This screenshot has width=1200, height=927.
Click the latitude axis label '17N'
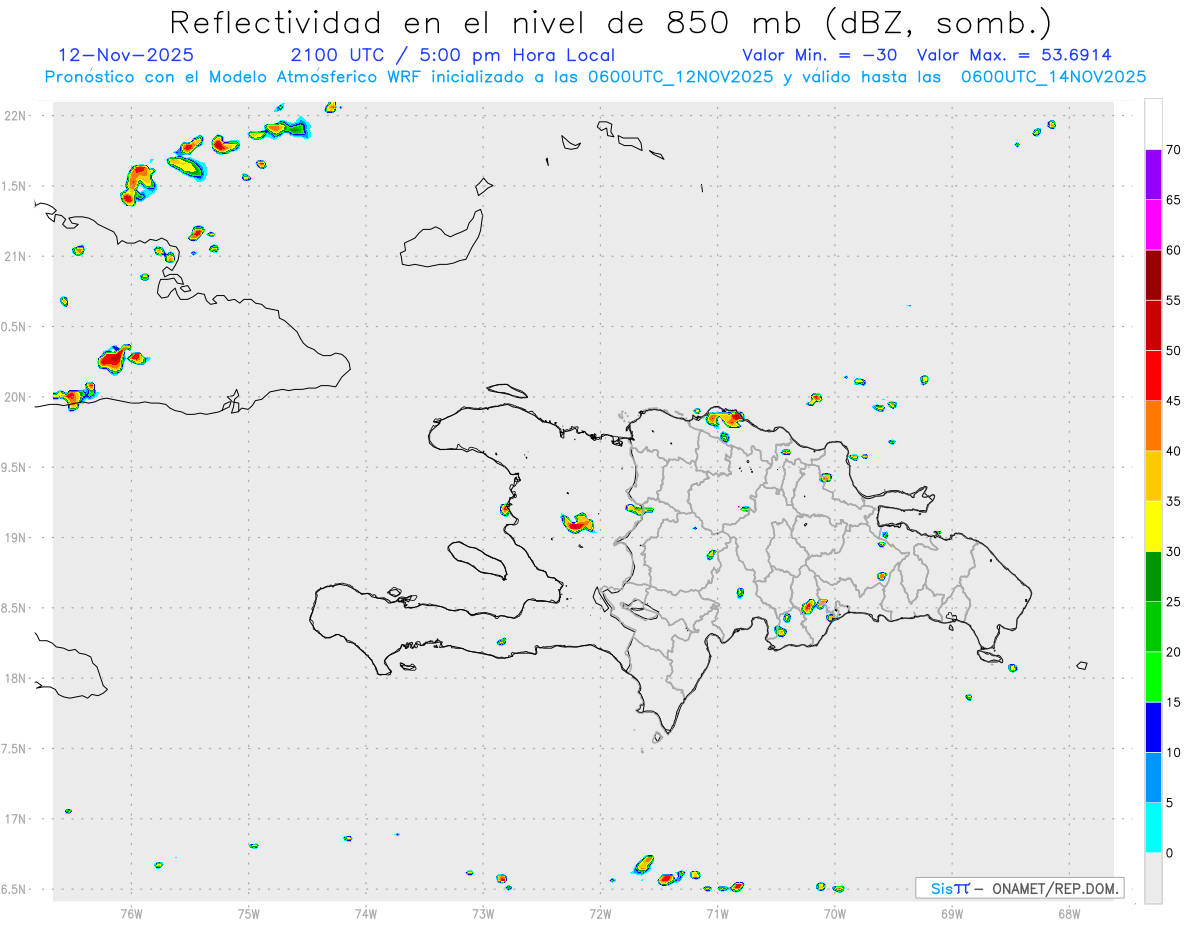16,819
